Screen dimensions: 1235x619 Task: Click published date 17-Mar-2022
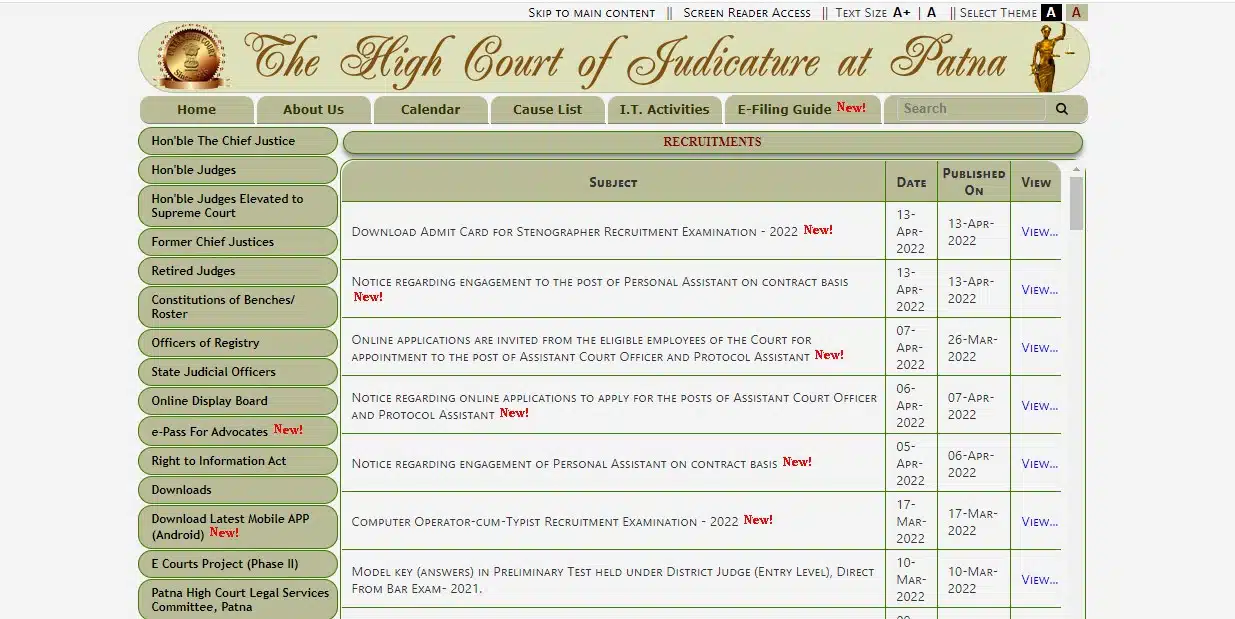point(974,522)
